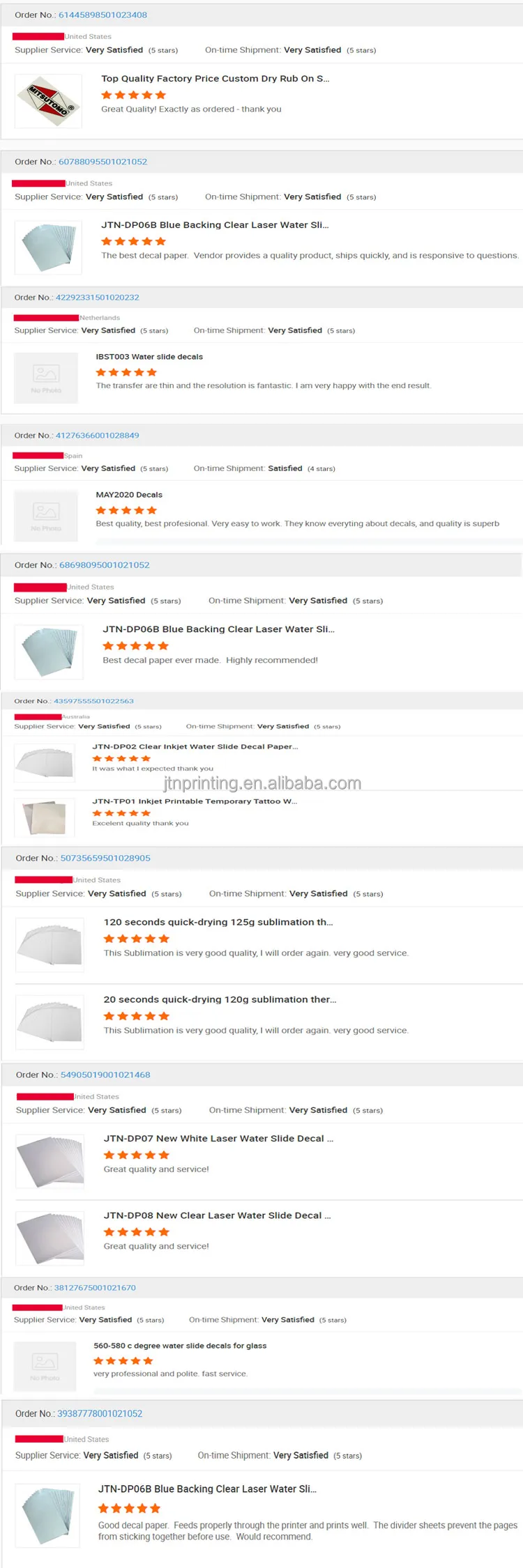Click the 120 seconds quick-drying sublimation paper thumbnail
Screen dimensions: 523x1568
click(50, 944)
